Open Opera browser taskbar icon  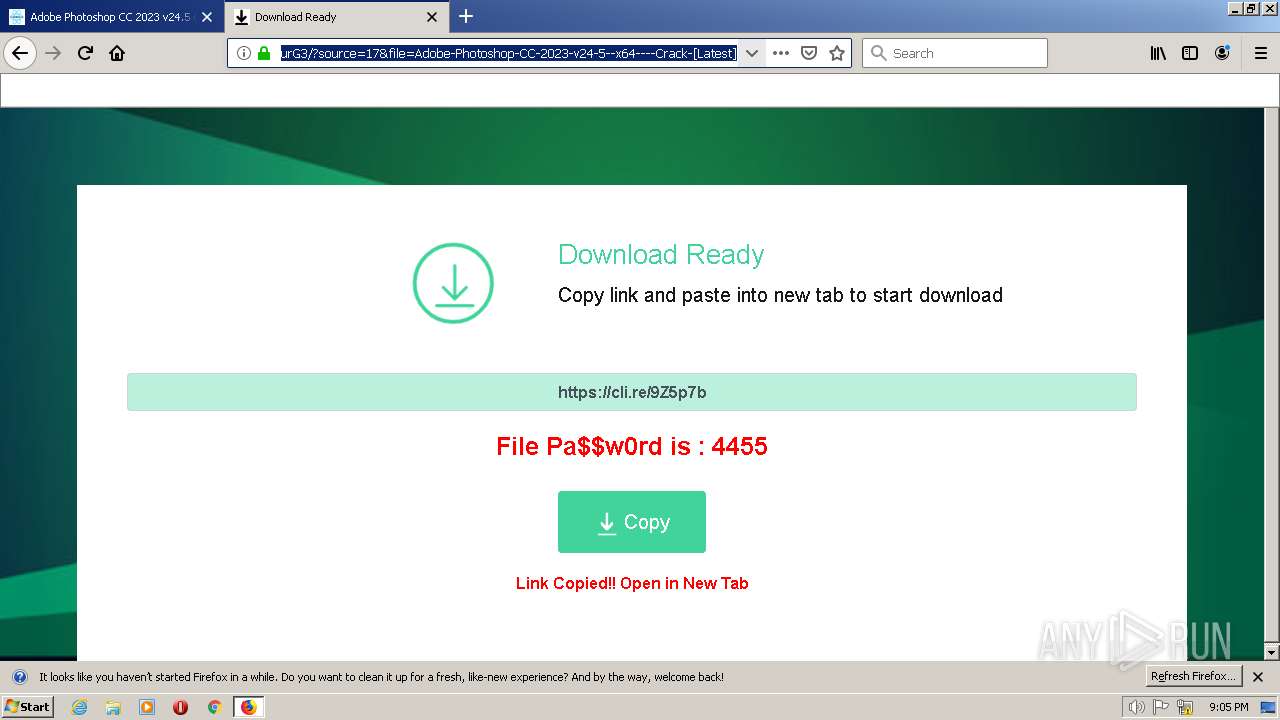(180, 707)
